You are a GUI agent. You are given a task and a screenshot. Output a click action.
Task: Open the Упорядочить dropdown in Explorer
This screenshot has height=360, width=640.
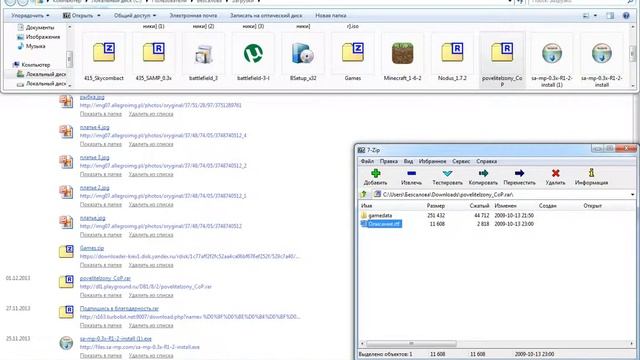tap(30, 16)
